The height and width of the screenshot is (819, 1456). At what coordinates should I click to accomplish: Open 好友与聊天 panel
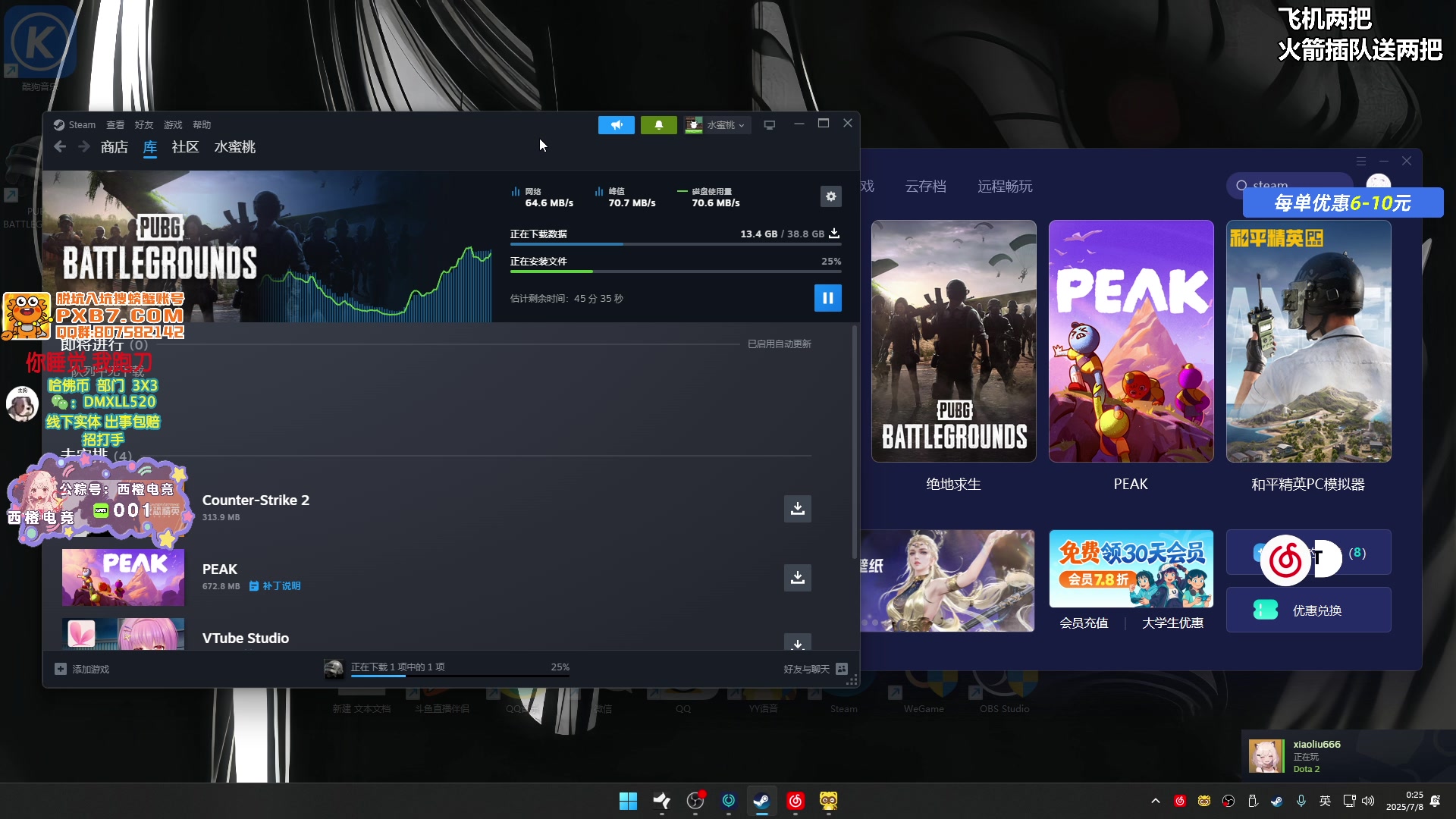click(x=816, y=669)
